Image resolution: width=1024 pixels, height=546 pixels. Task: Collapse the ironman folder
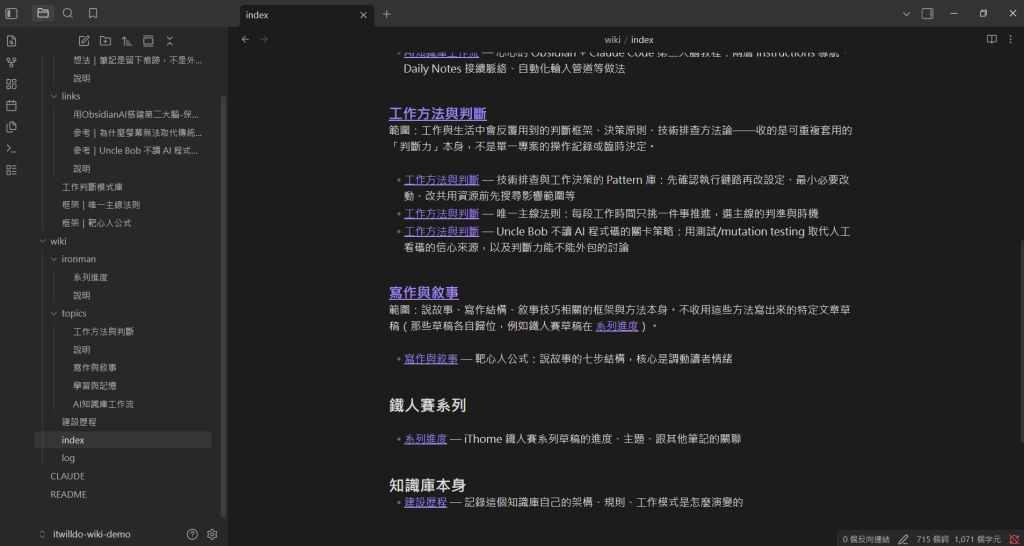[54, 259]
